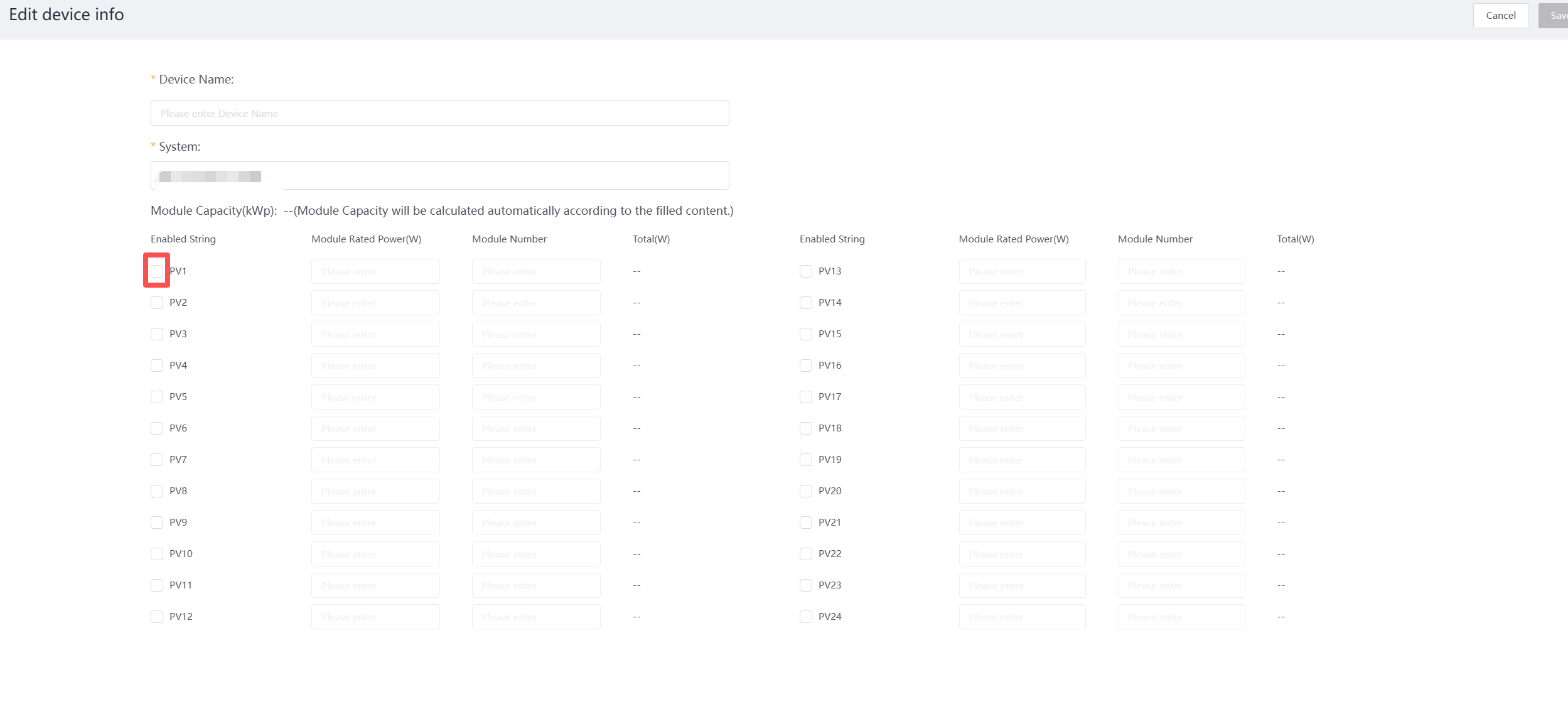Click PV6 Module Rated Power input
This screenshot has width=1568, height=721.
point(375,428)
